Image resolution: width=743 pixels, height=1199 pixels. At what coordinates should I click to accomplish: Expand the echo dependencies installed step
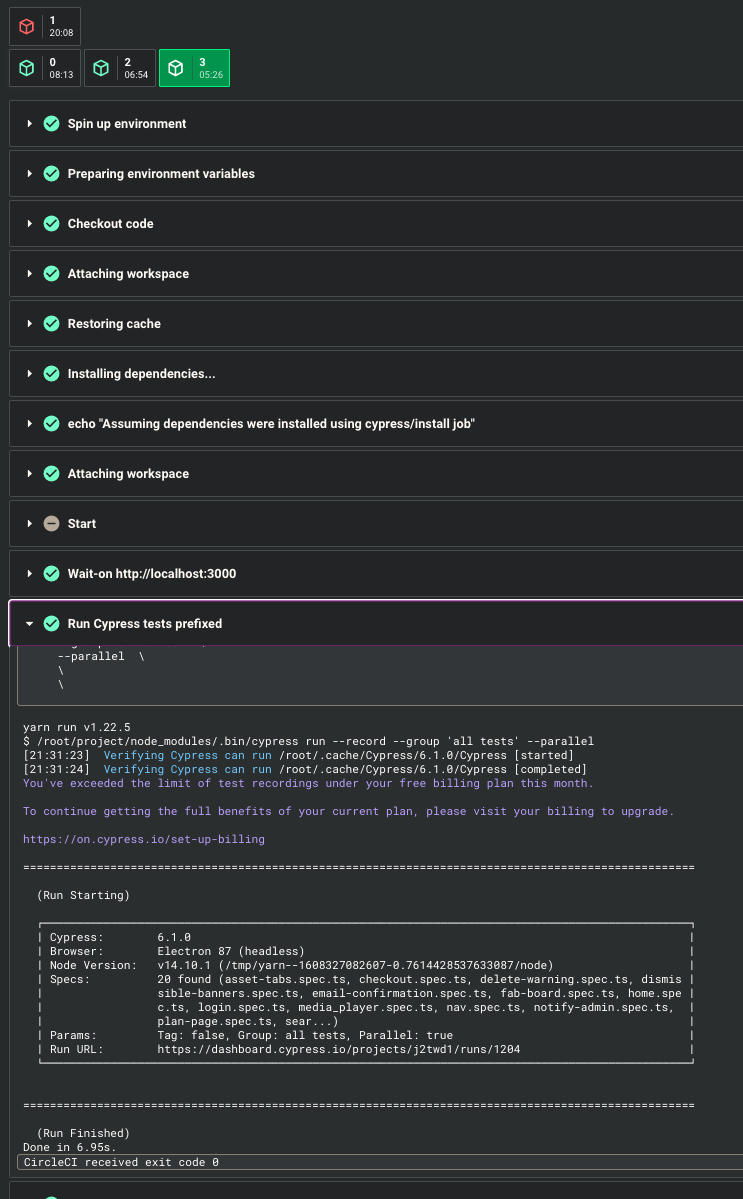tap(29, 423)
